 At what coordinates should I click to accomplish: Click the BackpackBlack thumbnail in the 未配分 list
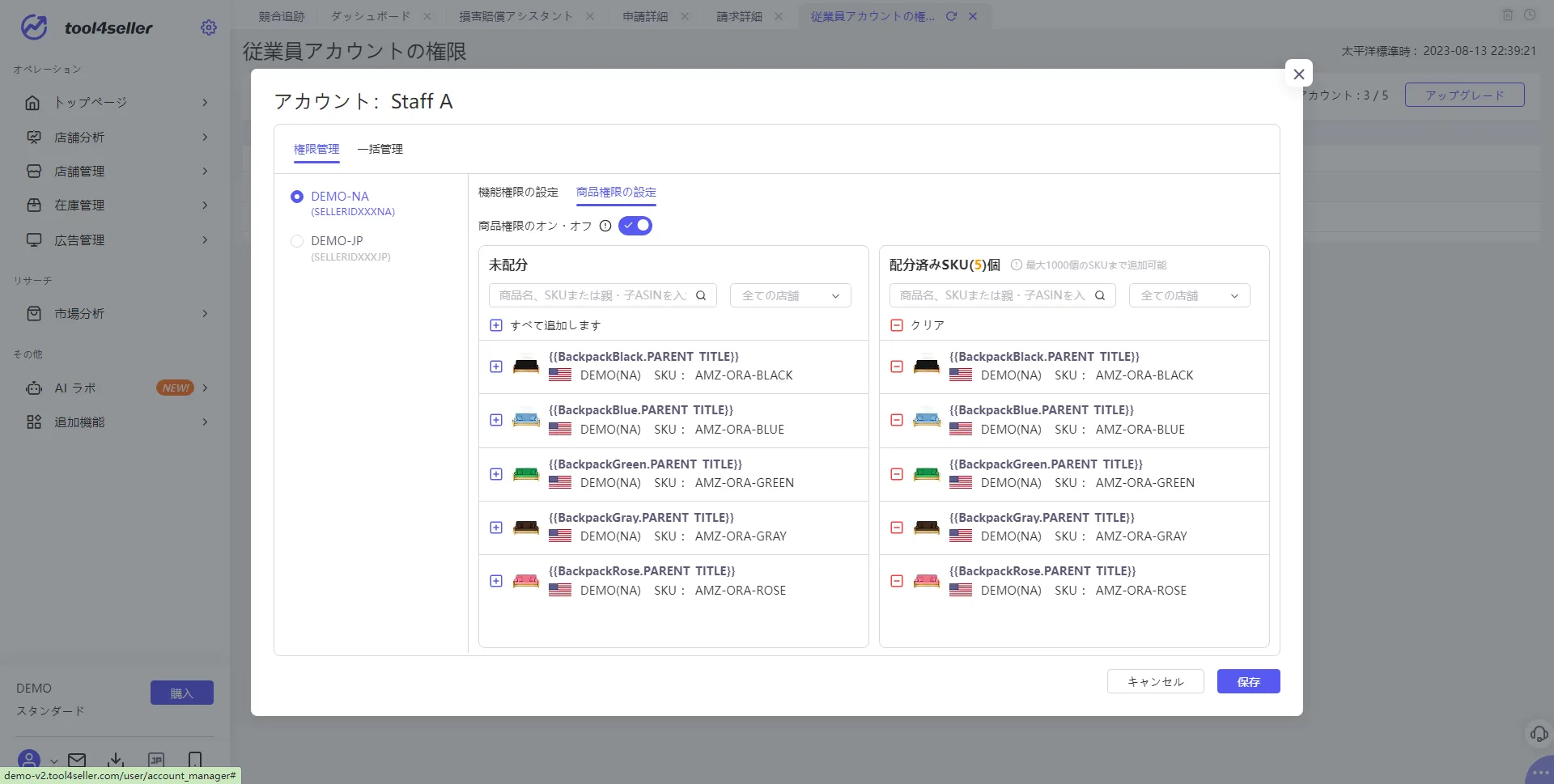pos(526,367)
